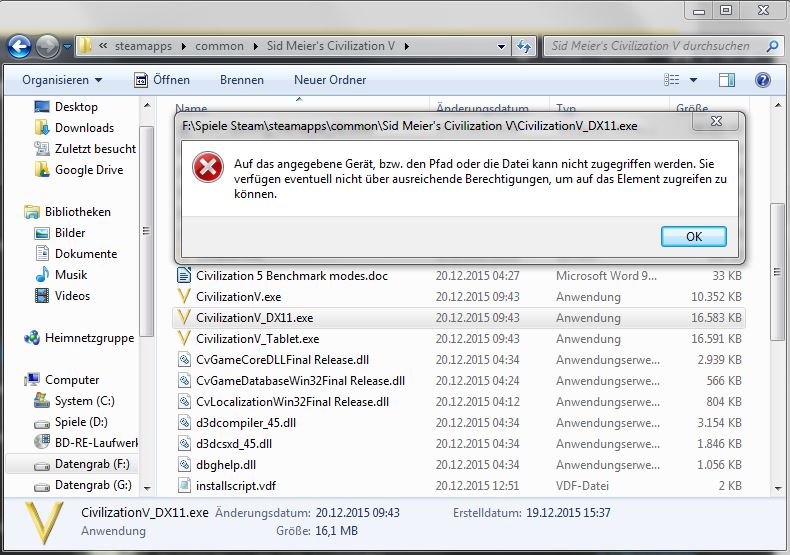Expand the arrow after steamapps breadcrumb

[x=183, y=46]
